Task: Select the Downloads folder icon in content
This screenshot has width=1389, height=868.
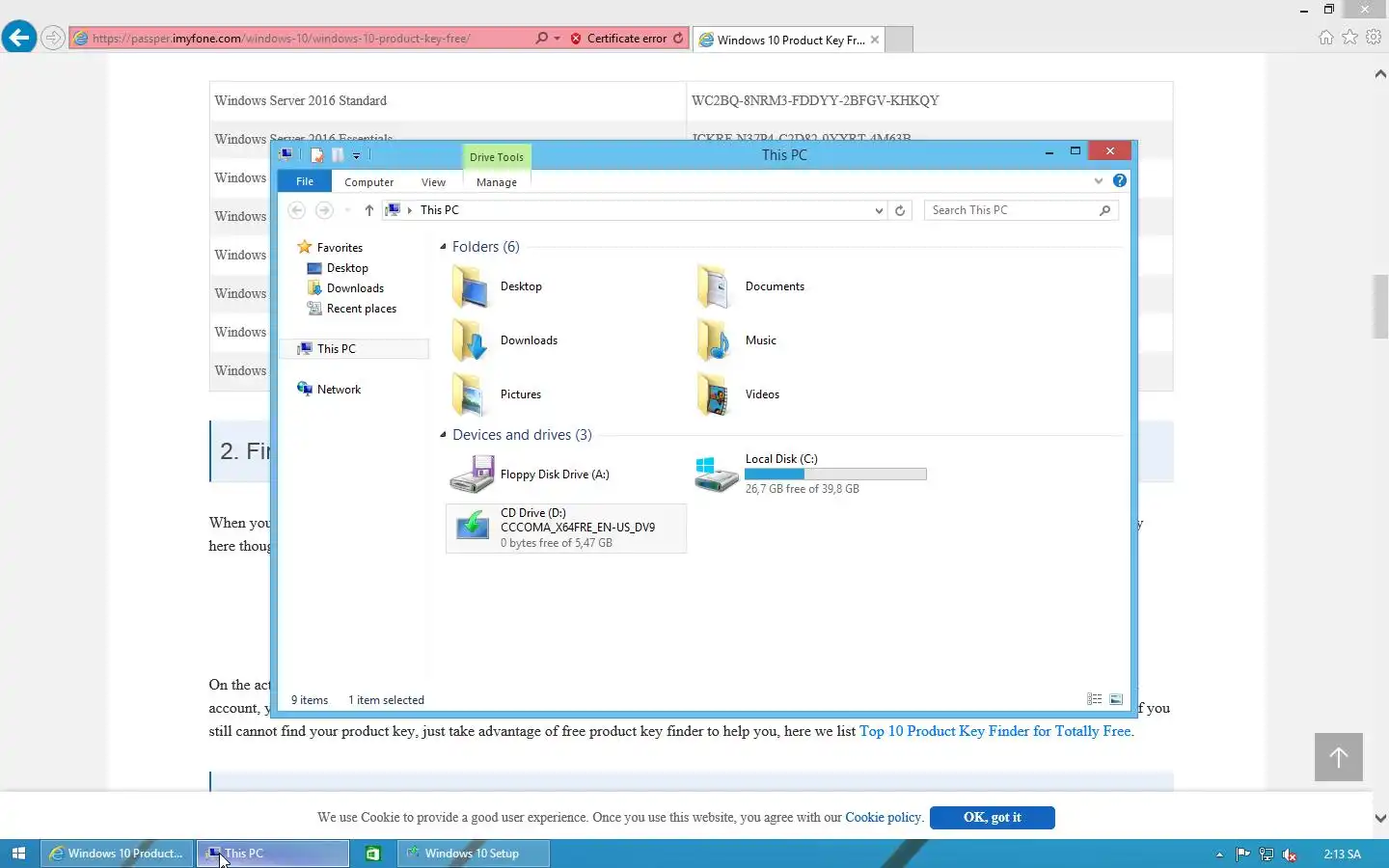Action: coord(471,340)
